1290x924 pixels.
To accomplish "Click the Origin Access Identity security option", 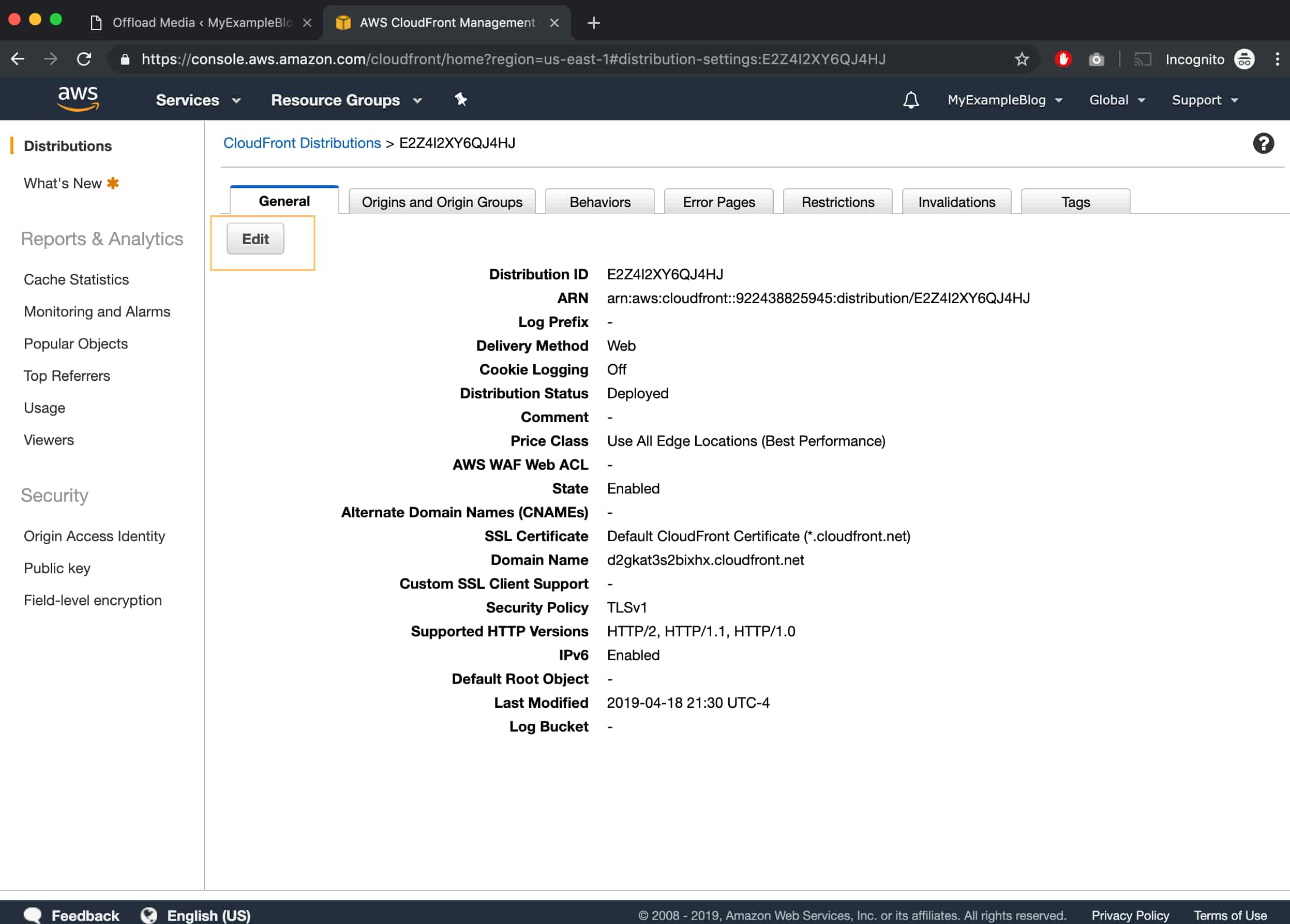I will click(x=95, y=536).
